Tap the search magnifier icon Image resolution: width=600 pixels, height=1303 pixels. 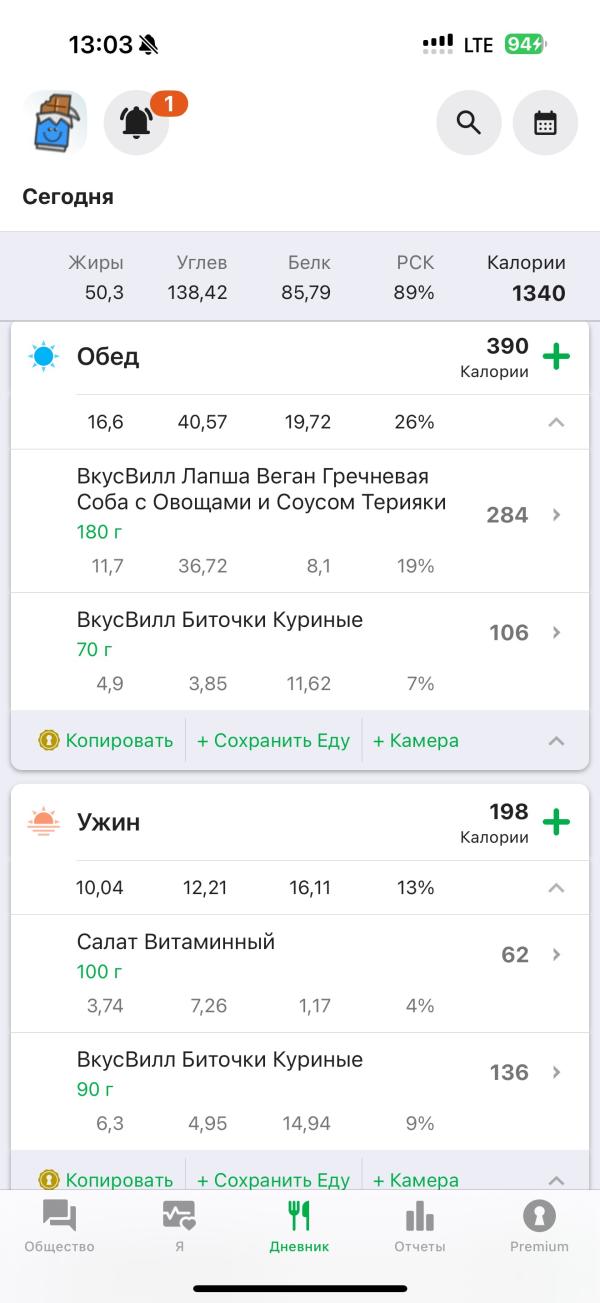(469, 123)
